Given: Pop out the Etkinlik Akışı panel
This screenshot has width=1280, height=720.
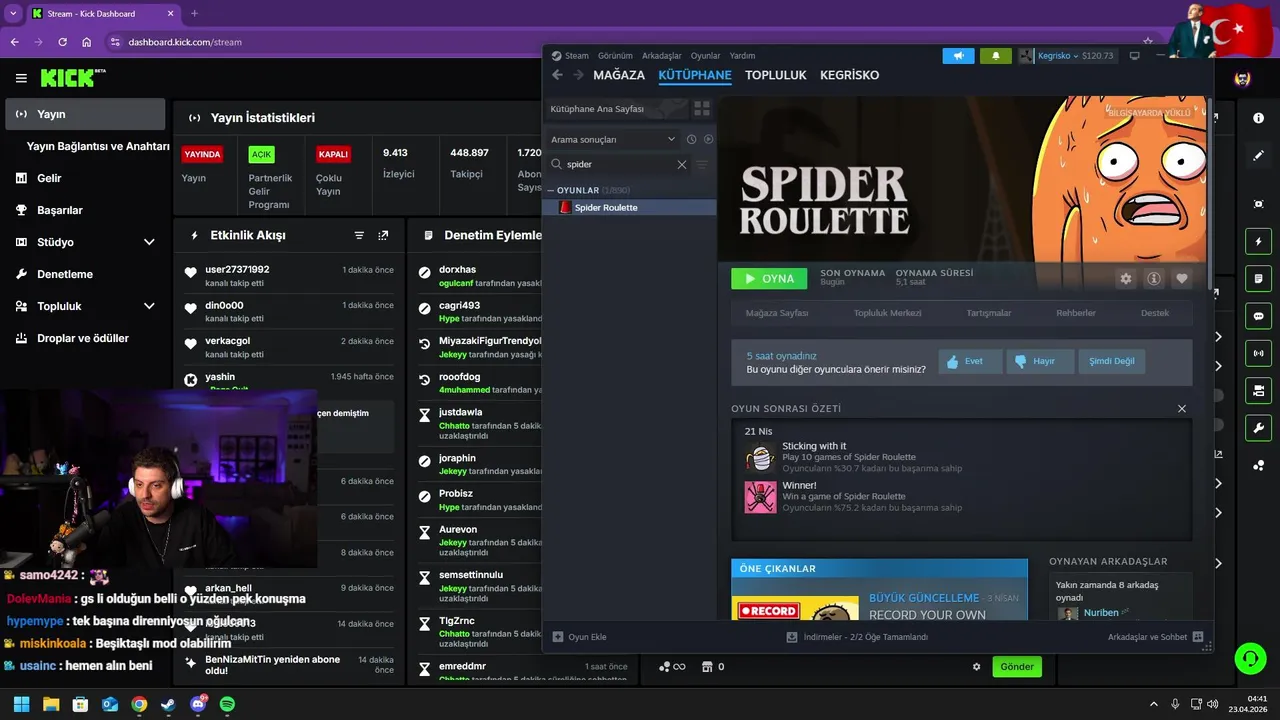Looking at the screenshot, I should tap(383, 235).
